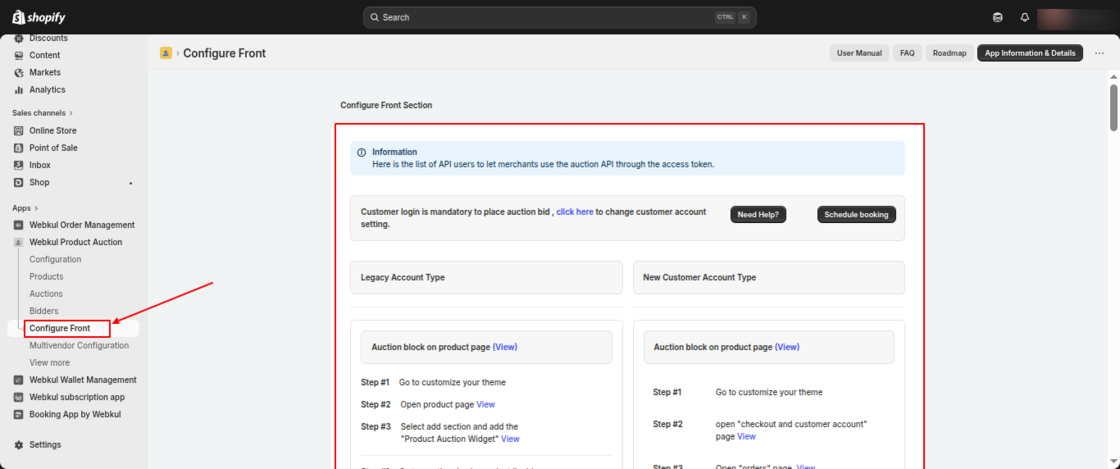Click the Webkul Order Management app icon
1120x469 pixels.
(19, 225)
